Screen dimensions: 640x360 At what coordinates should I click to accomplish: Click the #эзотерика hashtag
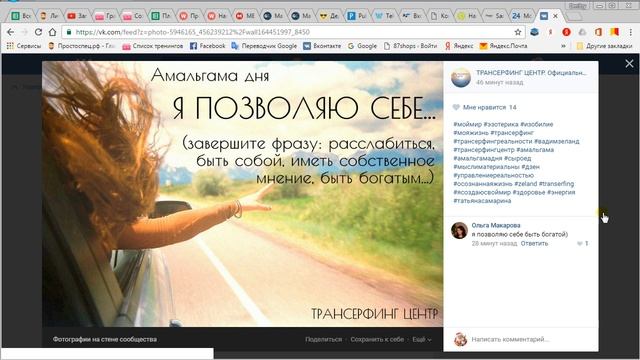click(501, 124)
